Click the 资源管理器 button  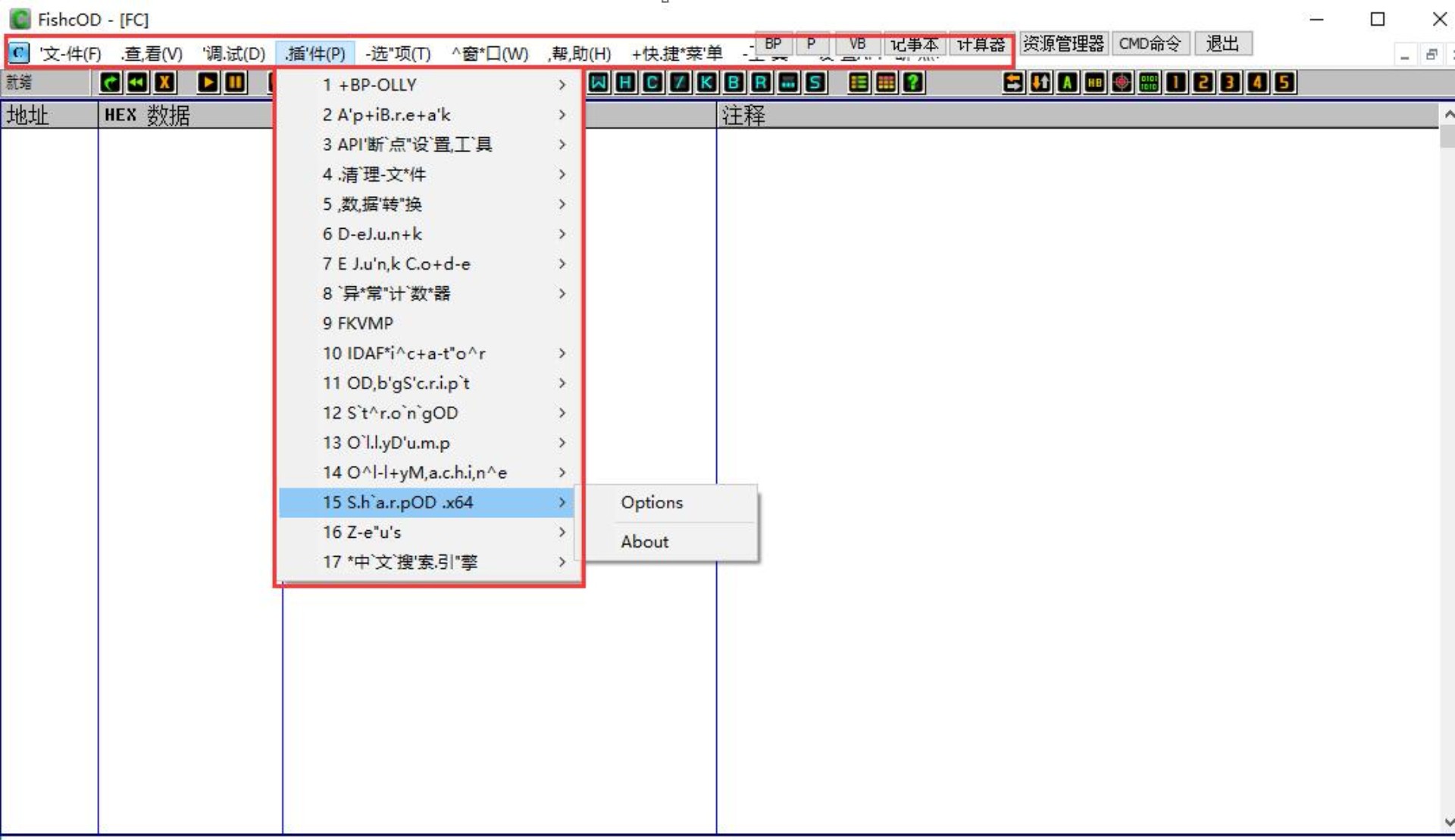[x=1062, y=44]
